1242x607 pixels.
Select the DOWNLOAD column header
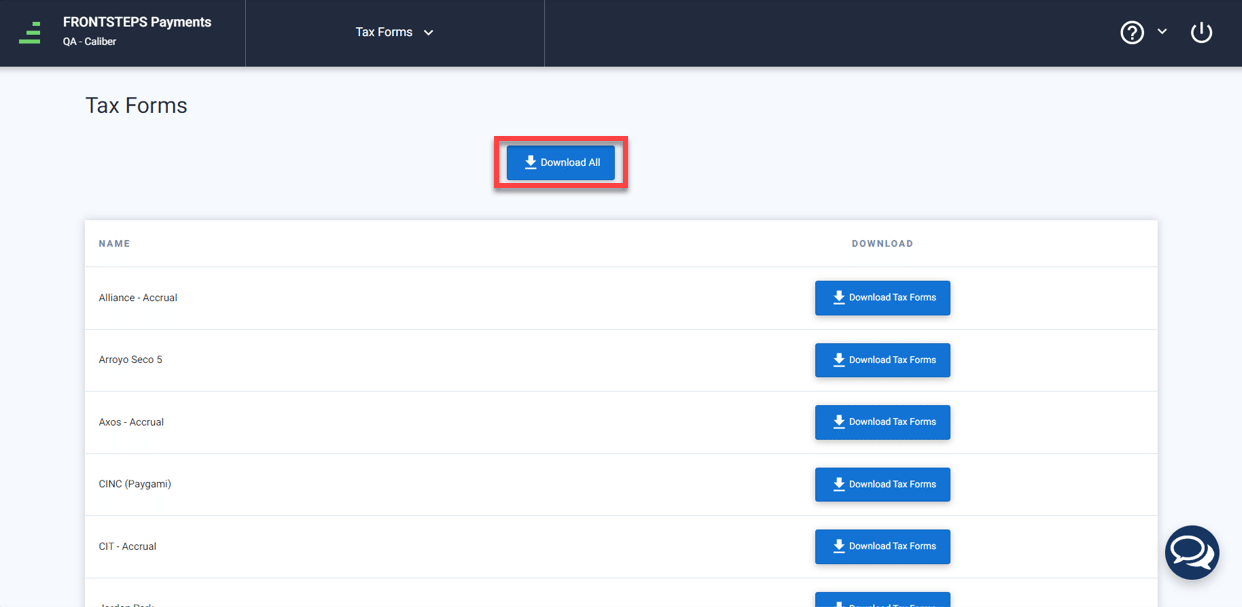pos(882,244)
